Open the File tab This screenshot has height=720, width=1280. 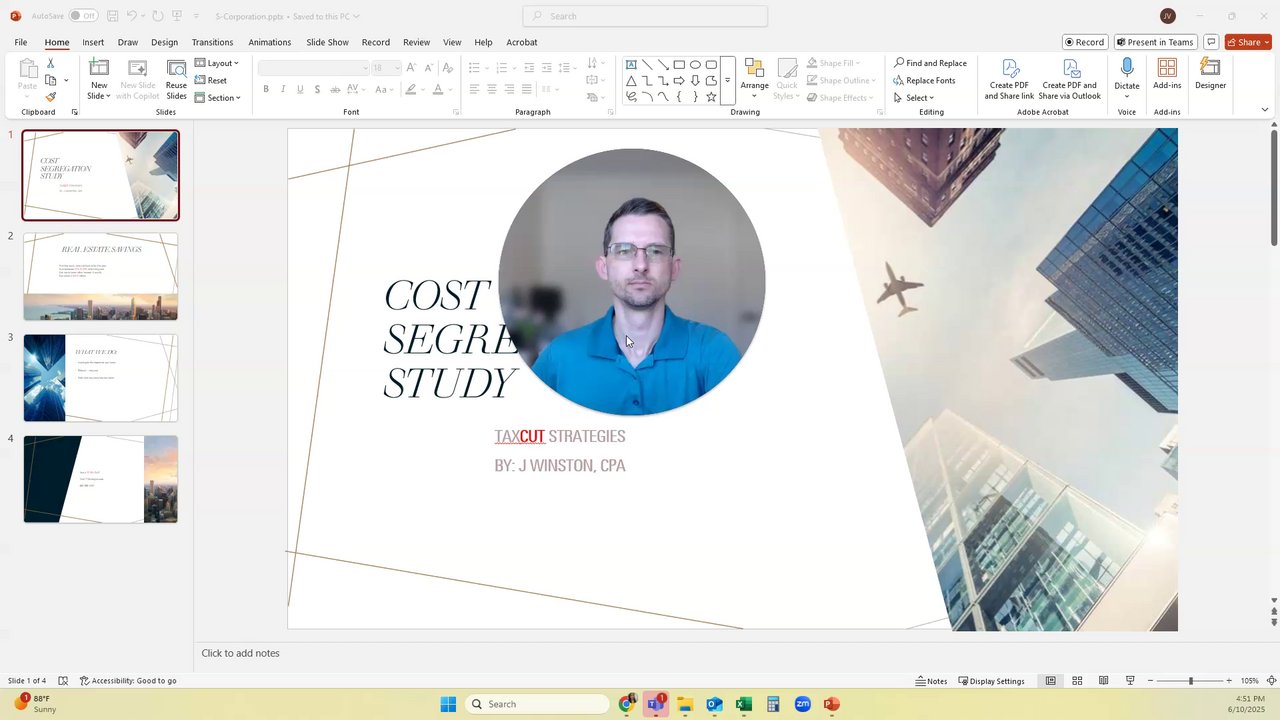[21, 42]
